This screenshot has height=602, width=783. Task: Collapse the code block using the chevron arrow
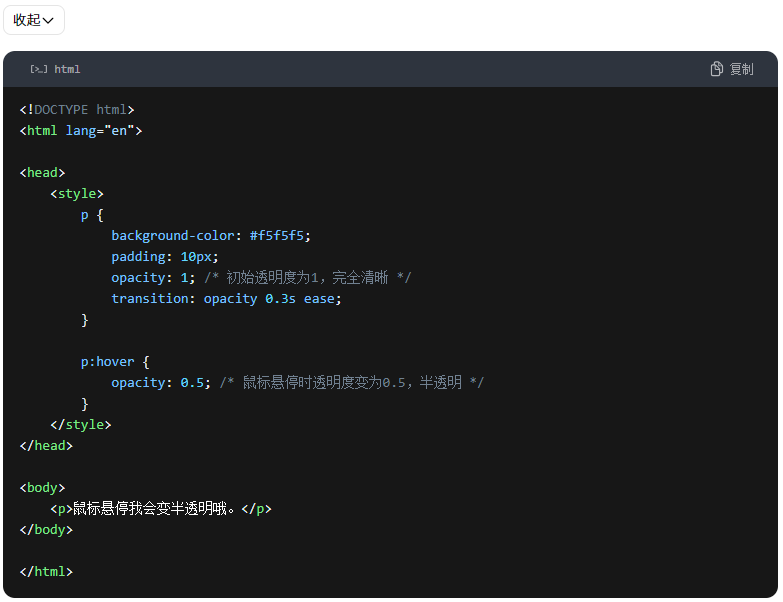pos(49,21)
